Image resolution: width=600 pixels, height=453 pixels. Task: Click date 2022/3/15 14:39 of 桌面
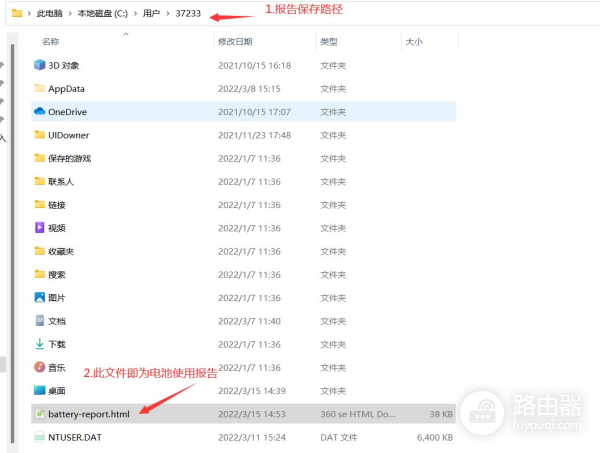[252, 391]
